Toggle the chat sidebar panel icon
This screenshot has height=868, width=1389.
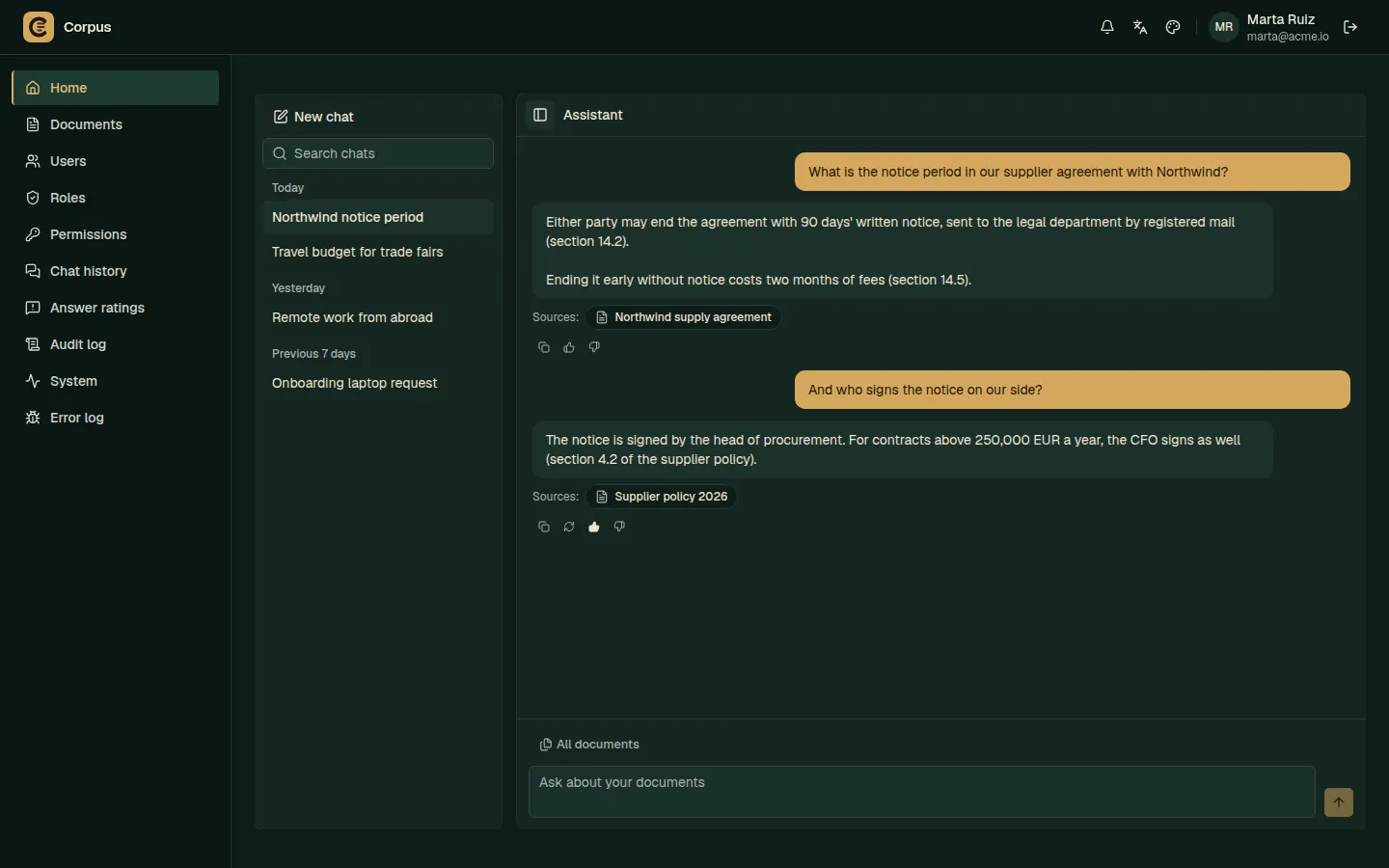(540, 115)
